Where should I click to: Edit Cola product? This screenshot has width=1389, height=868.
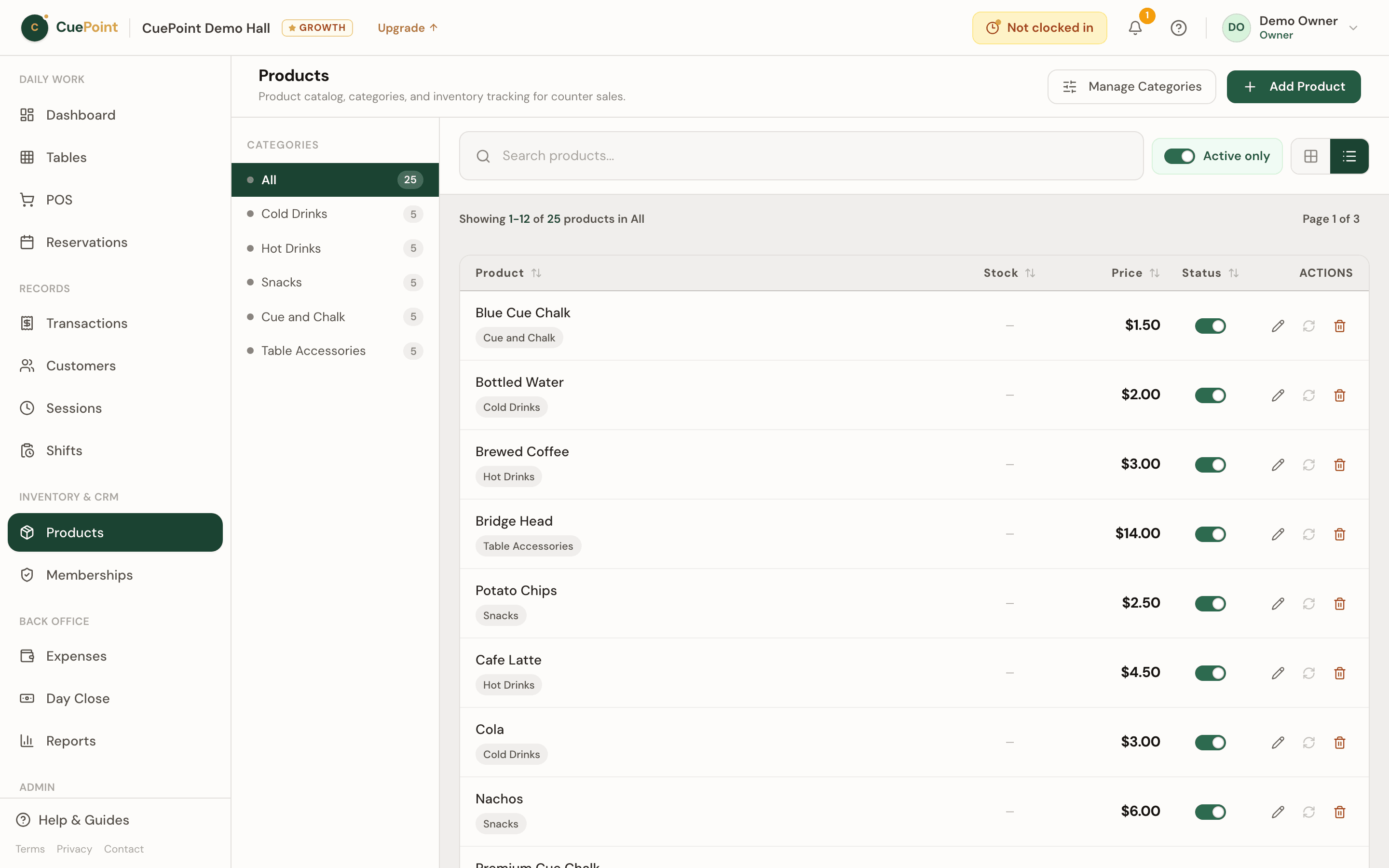click(x=1278, y=743)
